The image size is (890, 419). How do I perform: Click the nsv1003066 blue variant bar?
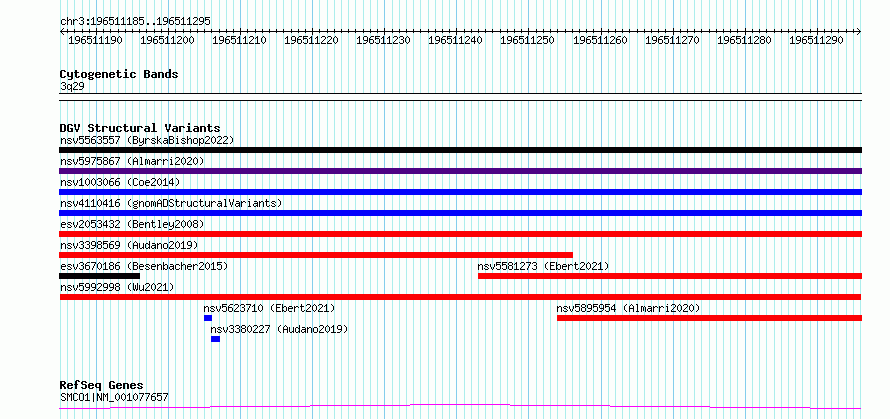coord(460,192)
